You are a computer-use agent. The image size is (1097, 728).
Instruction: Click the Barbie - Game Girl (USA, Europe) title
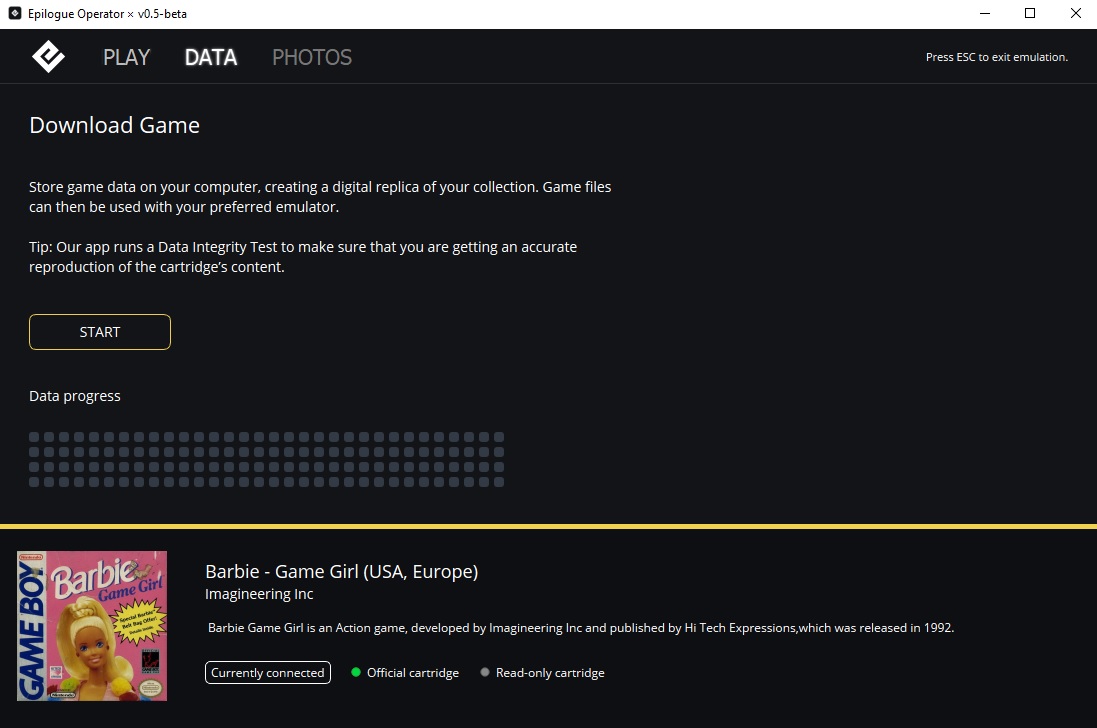tap(341, 572)
